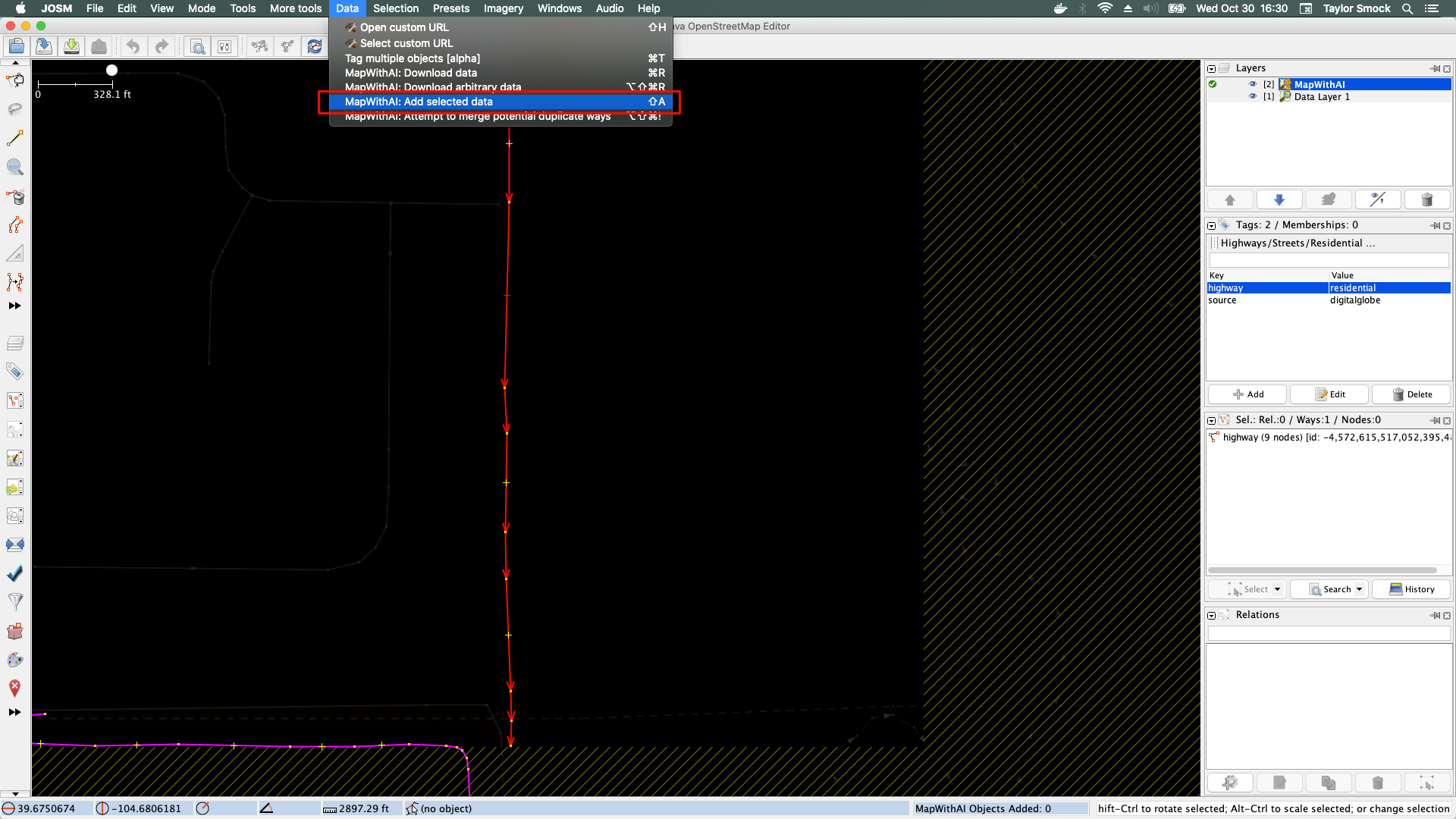Screen dimensions: 1456x819
Task: Collapse the Relations panel
Action: [1212, 615]
